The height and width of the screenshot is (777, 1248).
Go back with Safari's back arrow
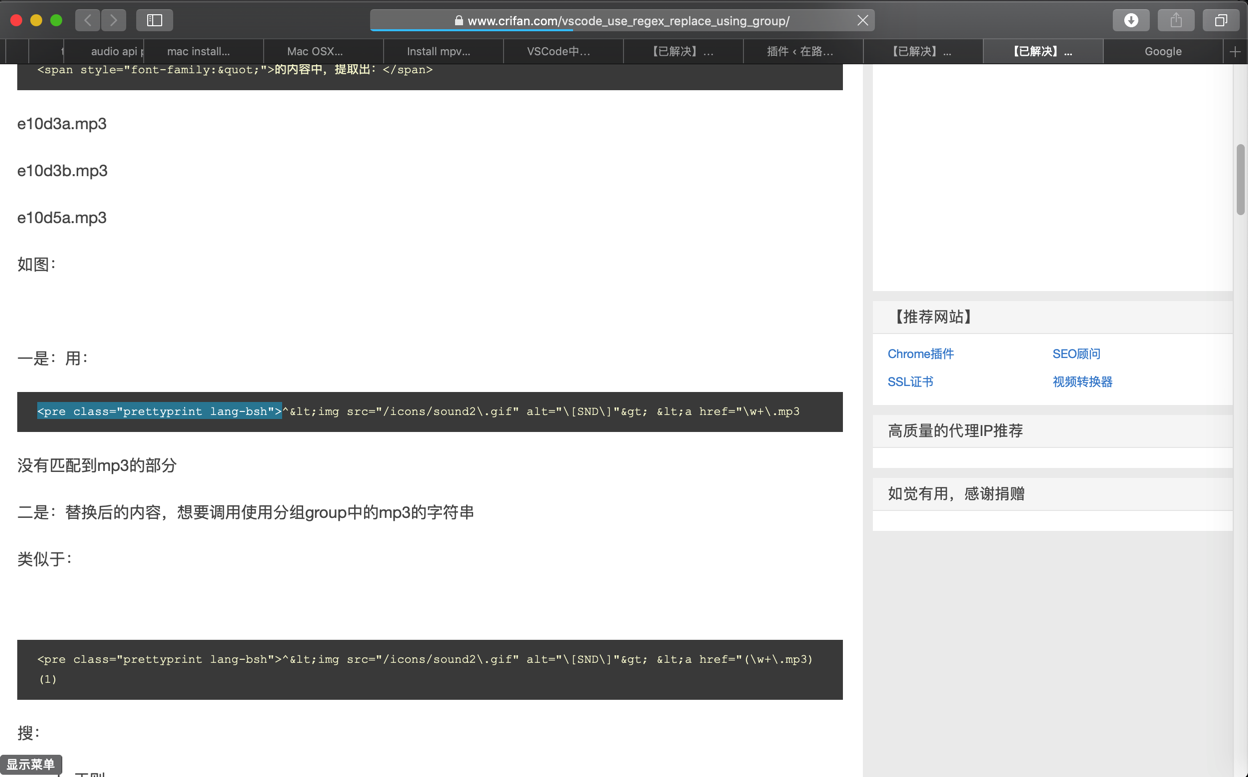point(87,20)
